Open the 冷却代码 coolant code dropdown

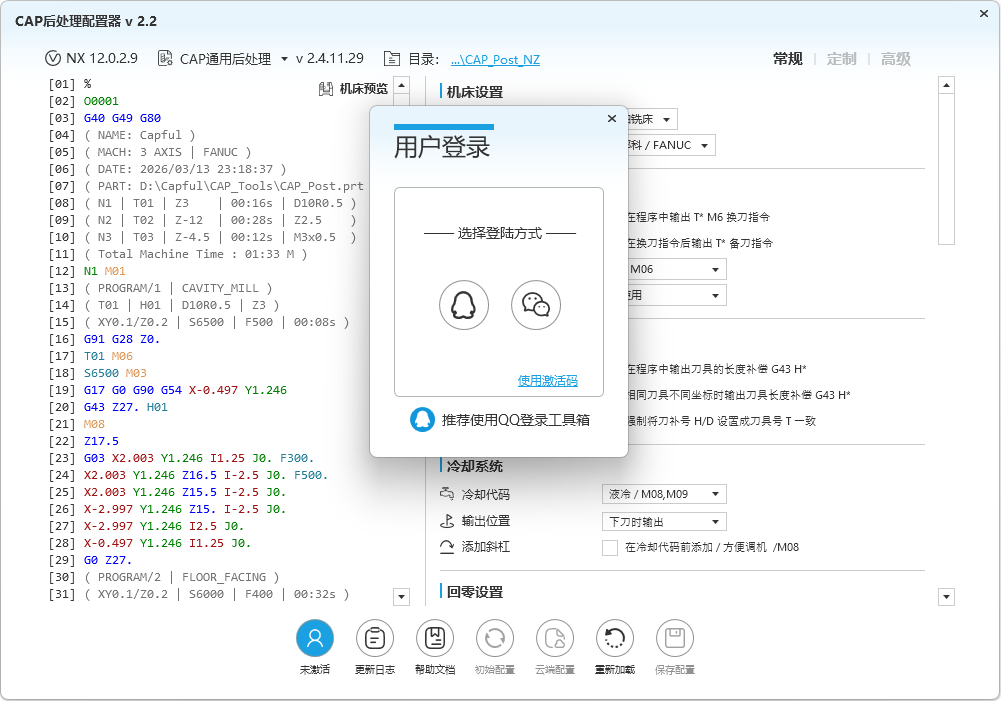coord(664,494)
